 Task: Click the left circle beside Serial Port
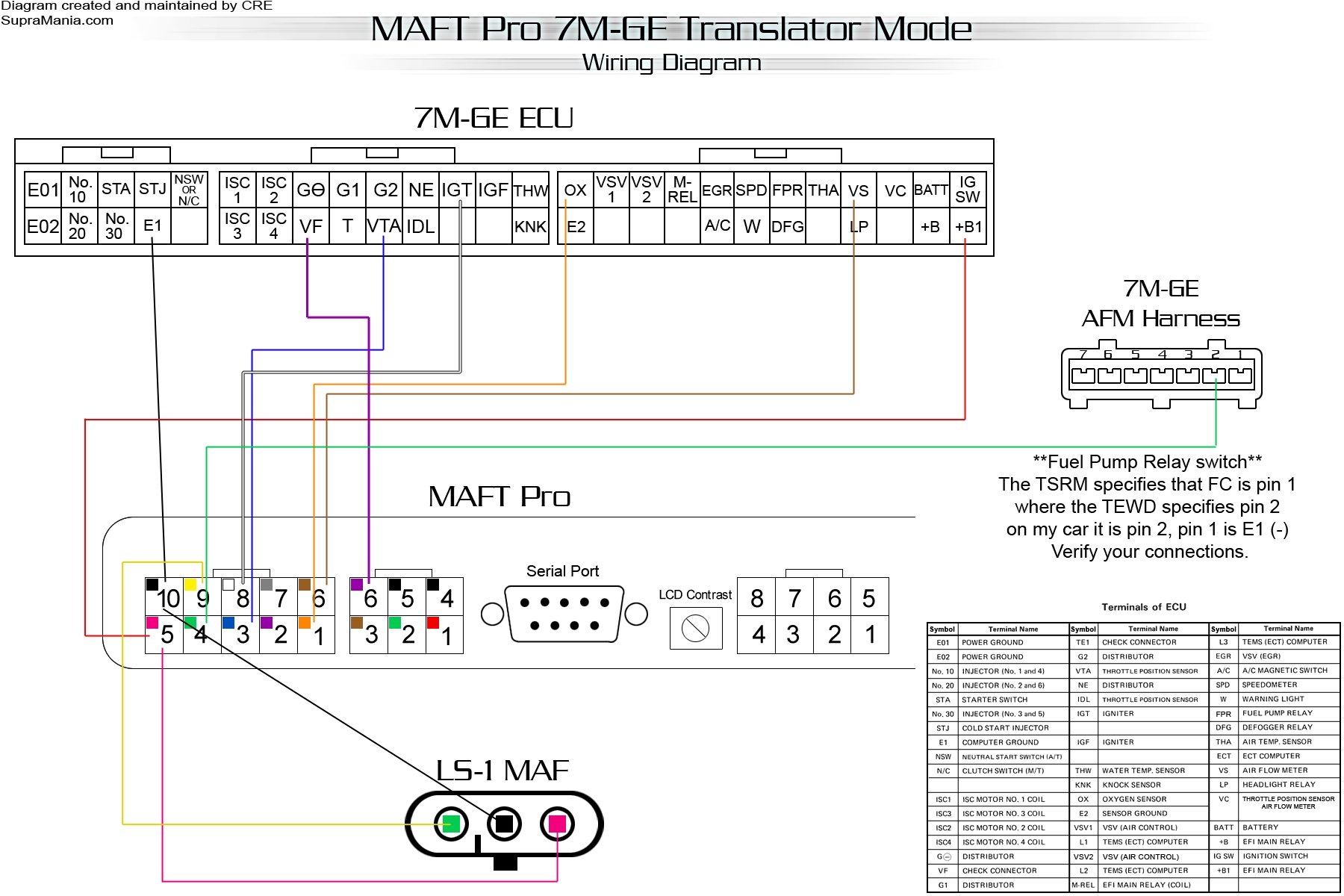tap(492, 614)
